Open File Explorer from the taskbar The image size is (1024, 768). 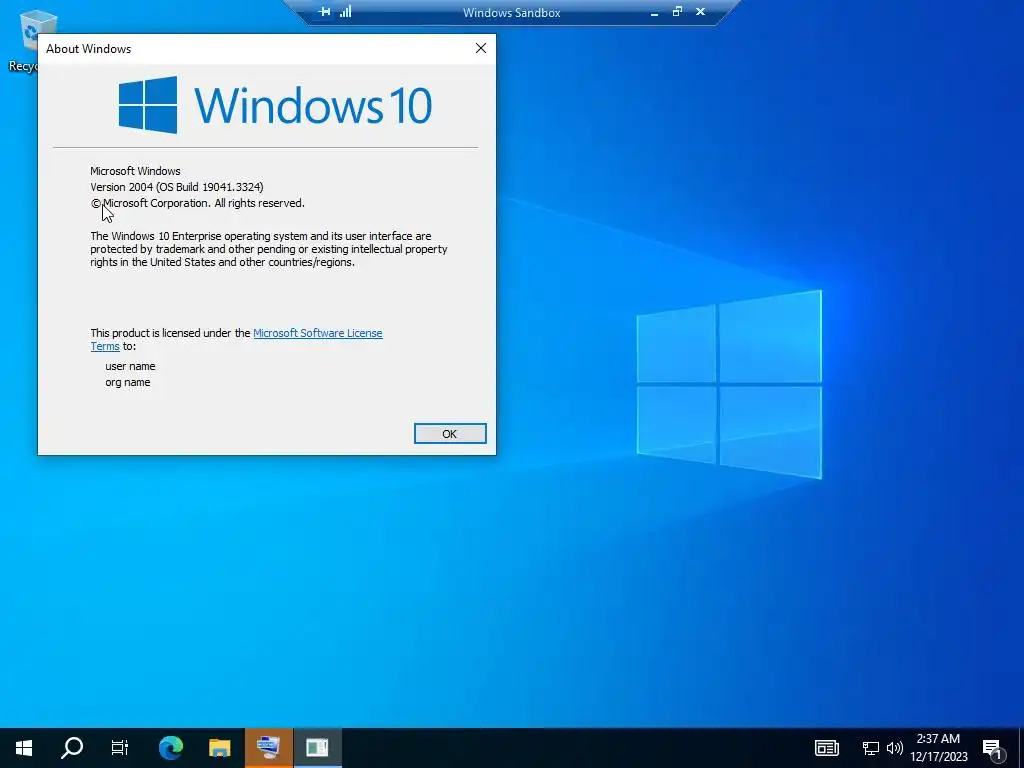219,747
